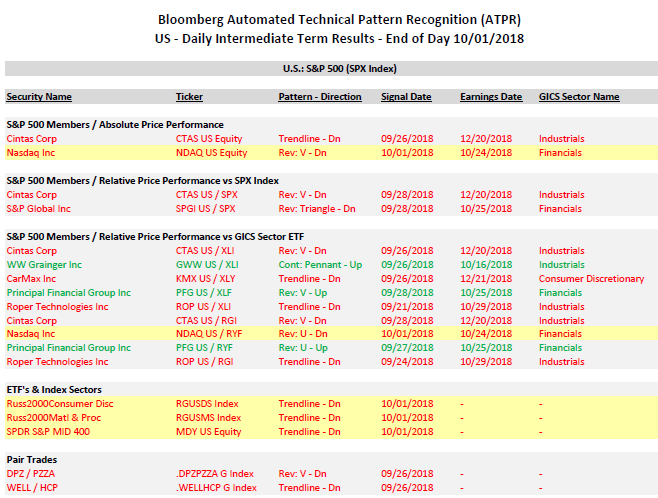Select the .DPZPZZA G Index ticker
Image resolution: width=658 pixels, height=498 pixels.
tap(215, 474)
